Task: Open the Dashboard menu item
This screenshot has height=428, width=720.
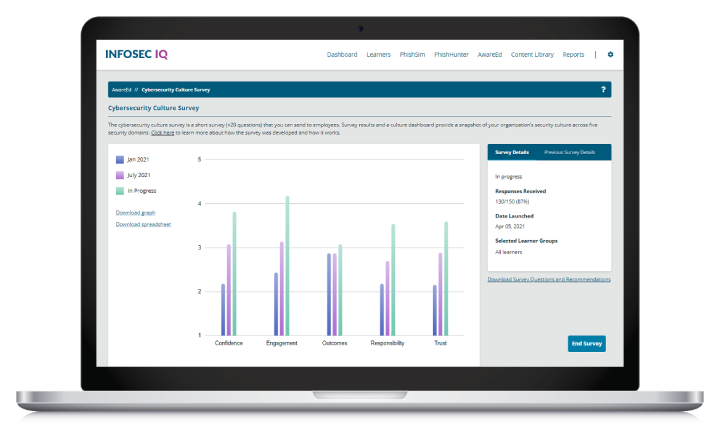Action: click(x=342, y=54)
